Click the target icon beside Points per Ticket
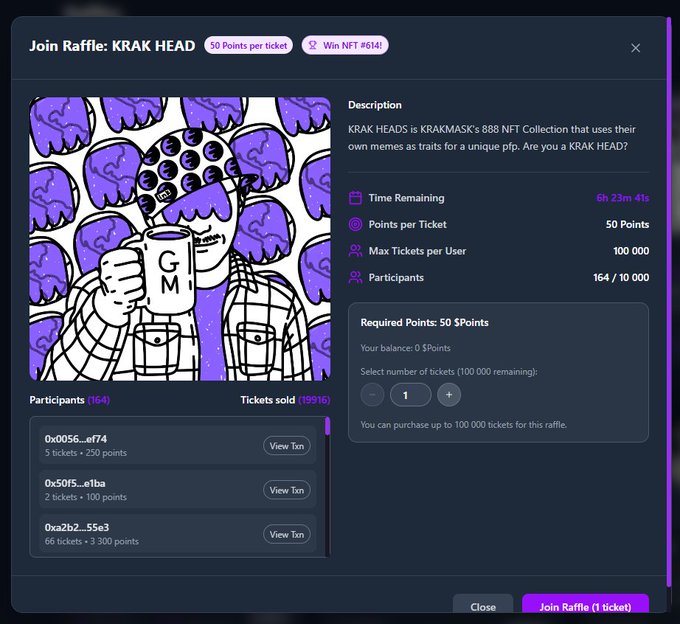680x624 pixels. coord(355,224)
